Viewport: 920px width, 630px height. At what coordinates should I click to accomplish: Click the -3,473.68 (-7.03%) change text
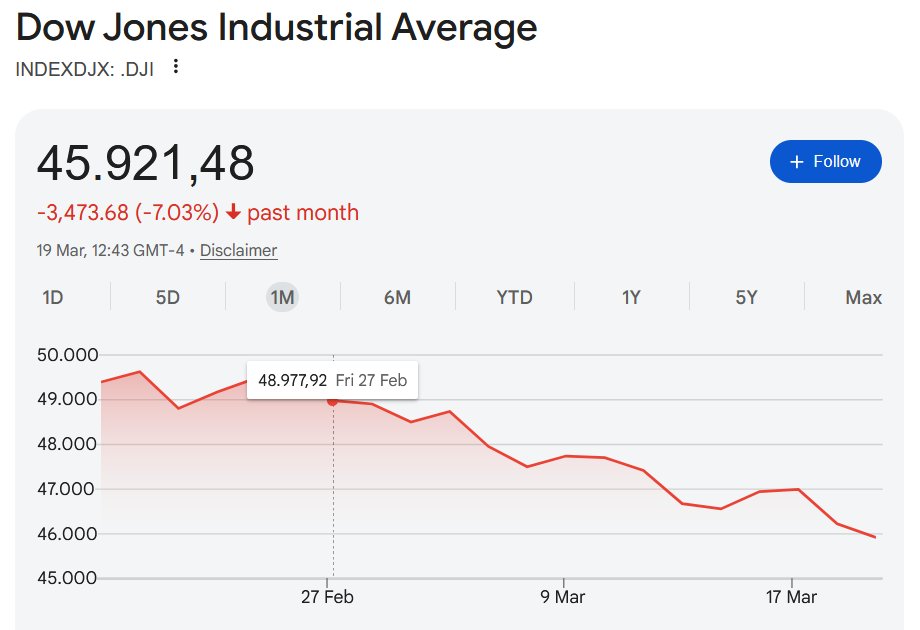click(128, 212)
